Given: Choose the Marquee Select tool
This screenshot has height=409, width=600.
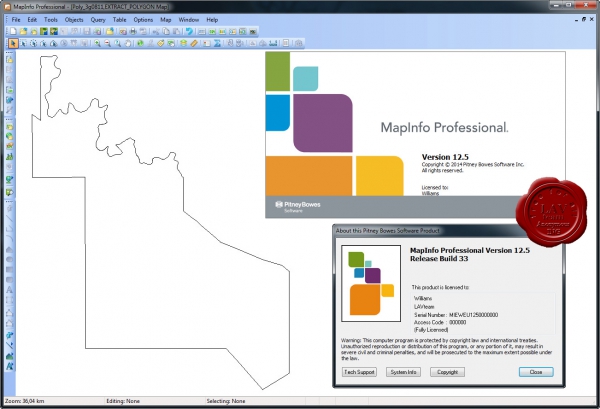Looking at the screenshot, I should pos(23,43).
